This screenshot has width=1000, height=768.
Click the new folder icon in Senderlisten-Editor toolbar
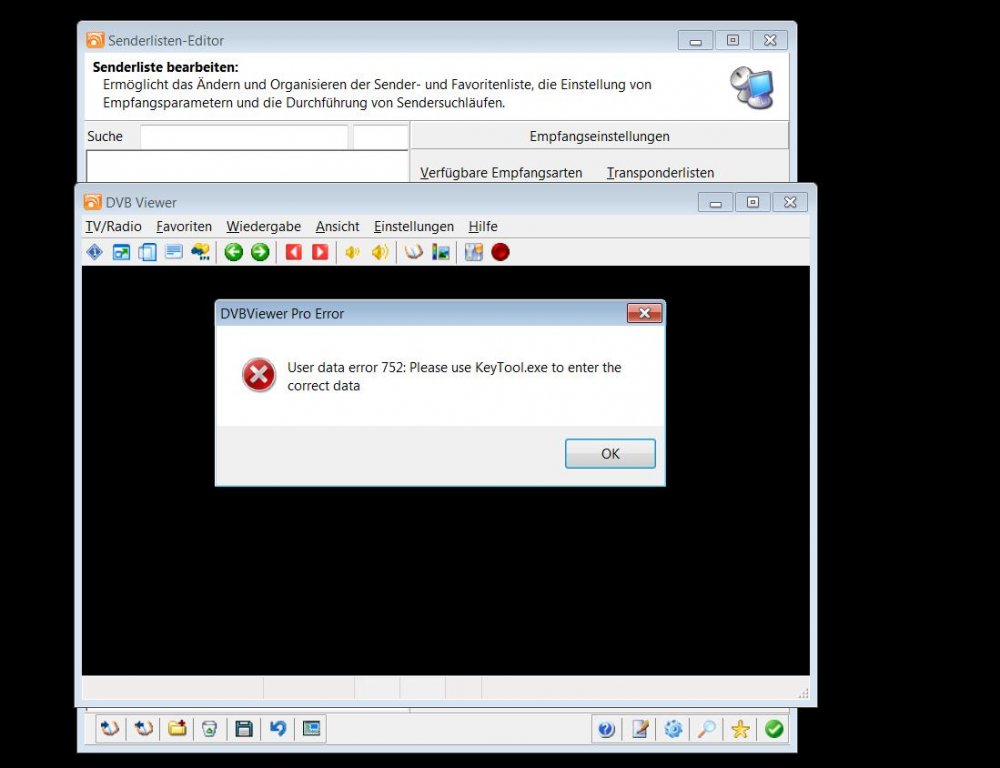[x=177, y=728]
